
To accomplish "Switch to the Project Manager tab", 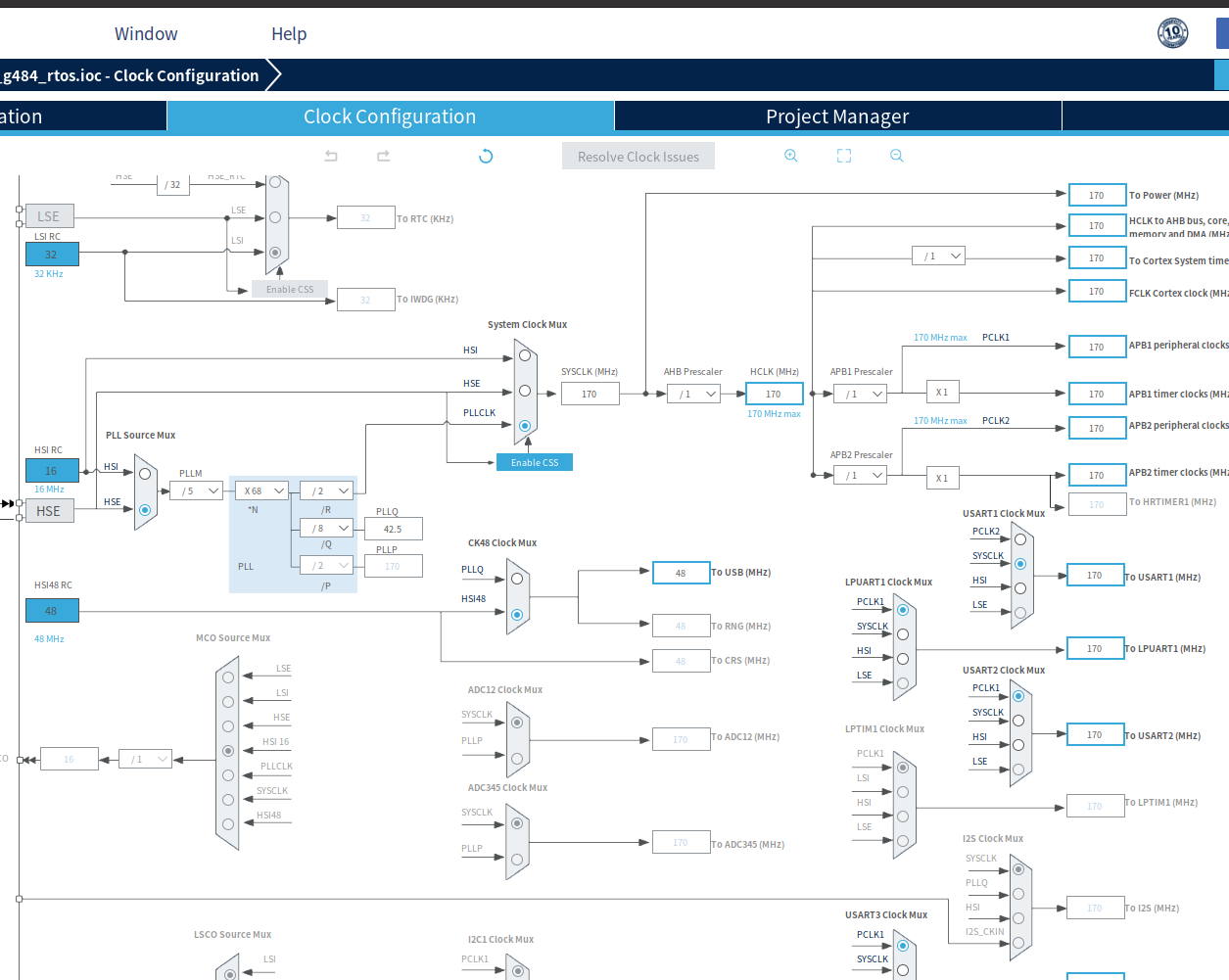I will (x=837, y=117).
